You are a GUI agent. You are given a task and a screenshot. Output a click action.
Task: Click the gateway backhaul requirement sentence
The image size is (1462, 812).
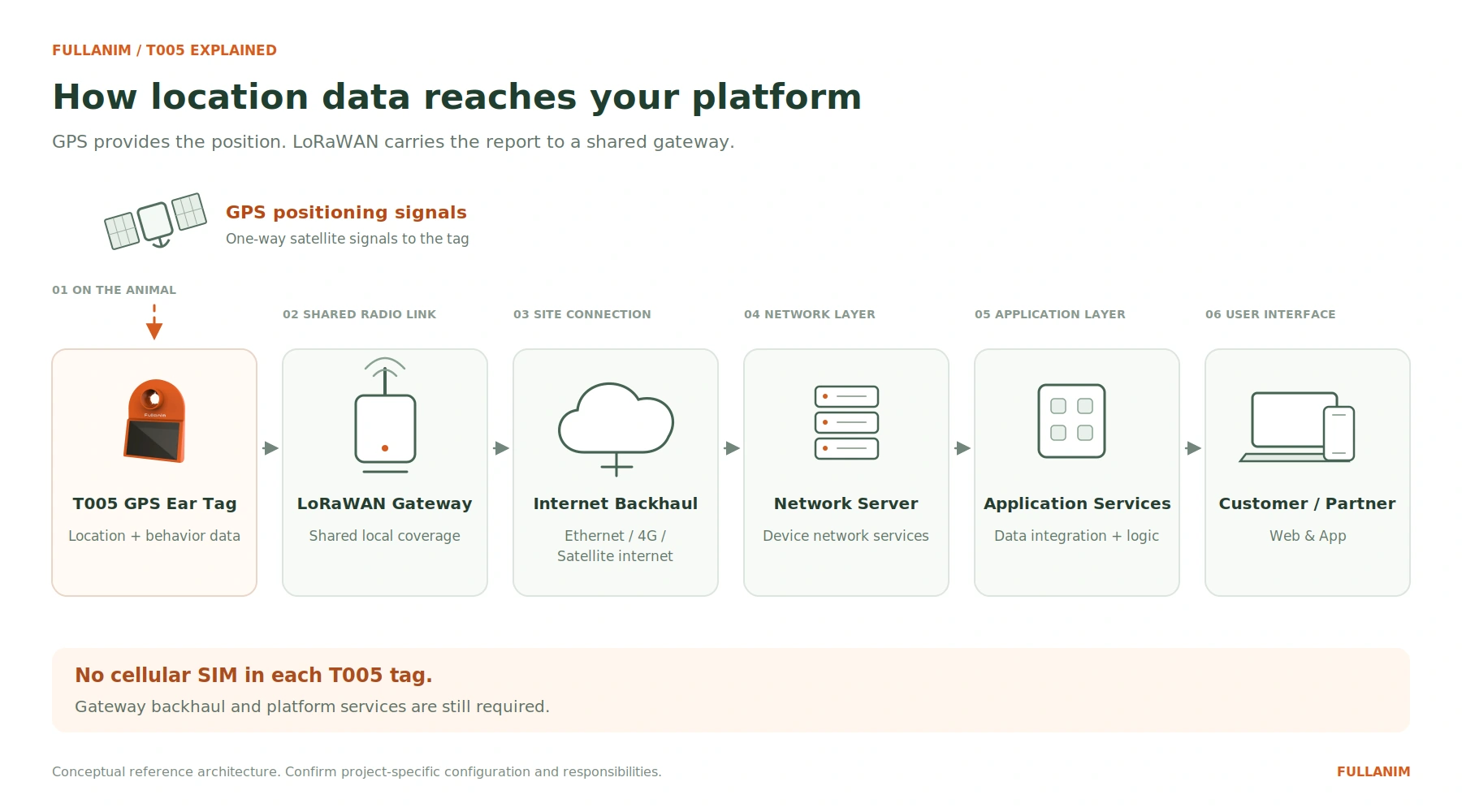312,707
